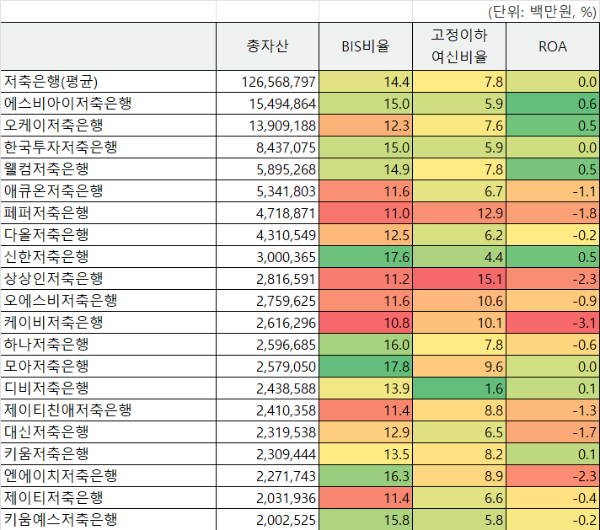The image size is (600, 530).
Task: Select the ROA cell -0.9
Action: click(x=553, y=300)
